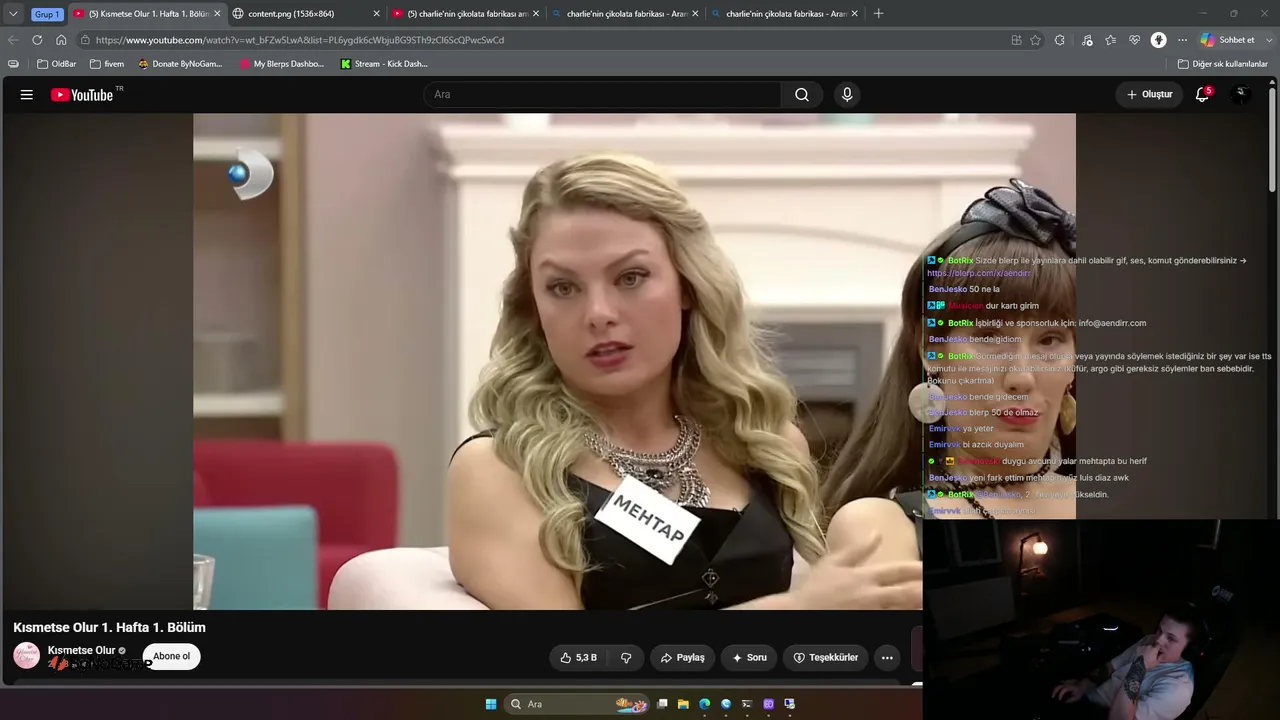The height and width of the screenshot is (720, 1280).
Task: Click the Soru ask button
Action: point(749,658)
